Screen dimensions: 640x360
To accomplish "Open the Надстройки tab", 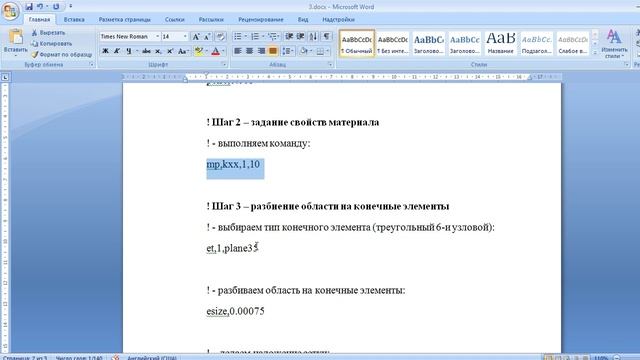I will coord(338,19).
